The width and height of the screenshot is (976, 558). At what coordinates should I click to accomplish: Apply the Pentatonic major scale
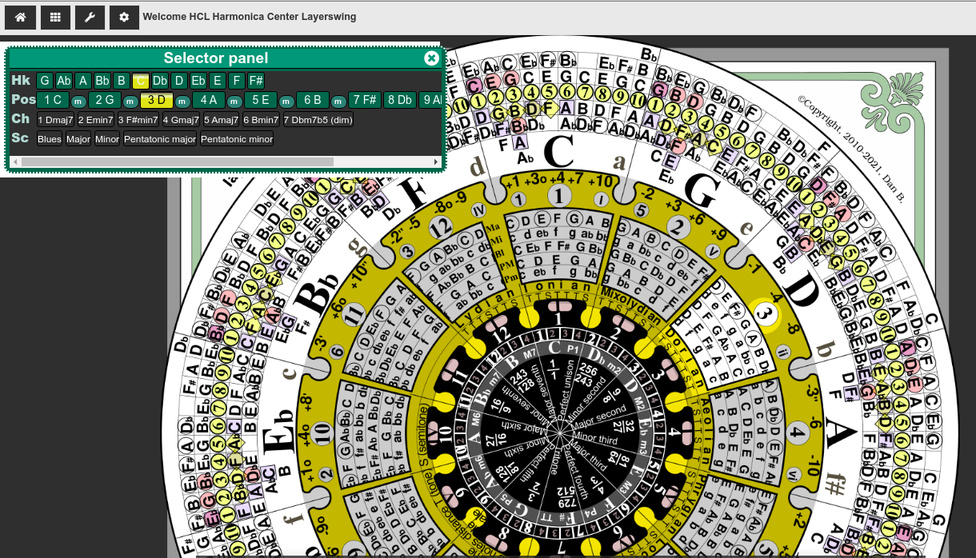(160, 139)
